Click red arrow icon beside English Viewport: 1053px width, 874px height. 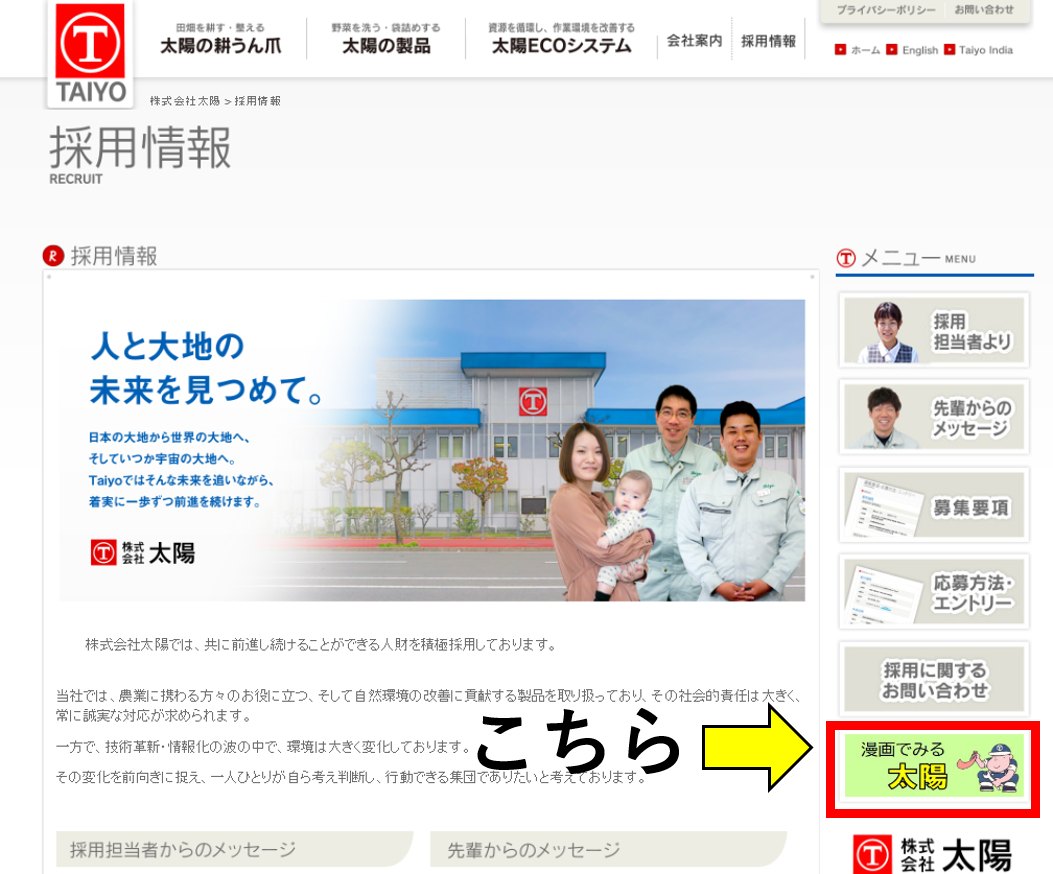(x=892, y=50)
